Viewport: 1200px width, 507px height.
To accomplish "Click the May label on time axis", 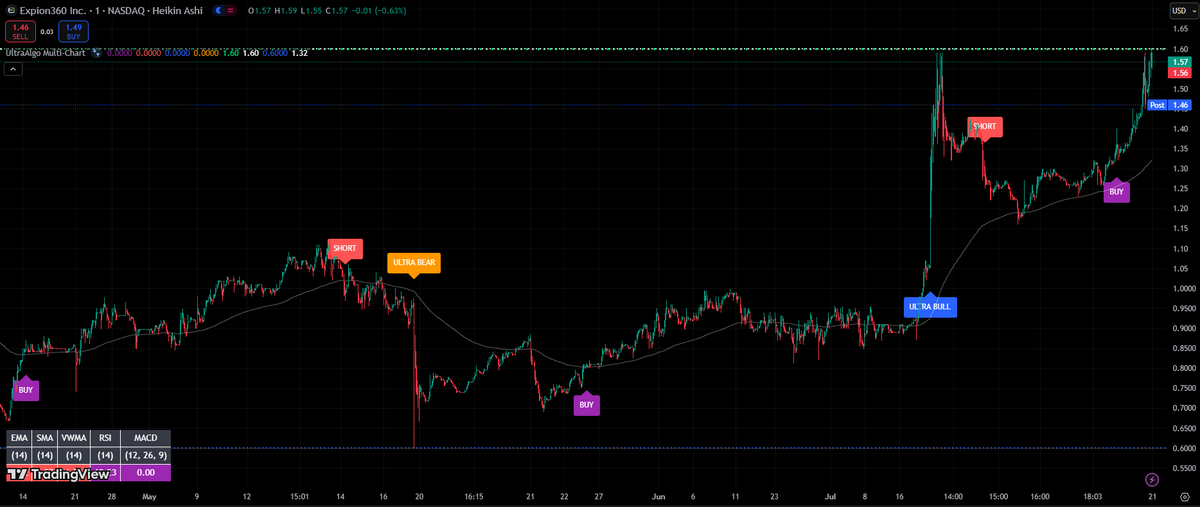I will click(x=149, y=496).
